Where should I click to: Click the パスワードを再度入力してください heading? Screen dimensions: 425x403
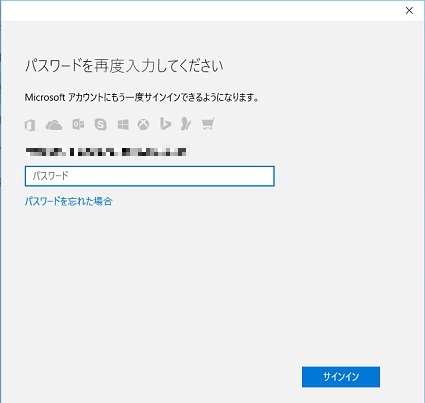[124, 66]
